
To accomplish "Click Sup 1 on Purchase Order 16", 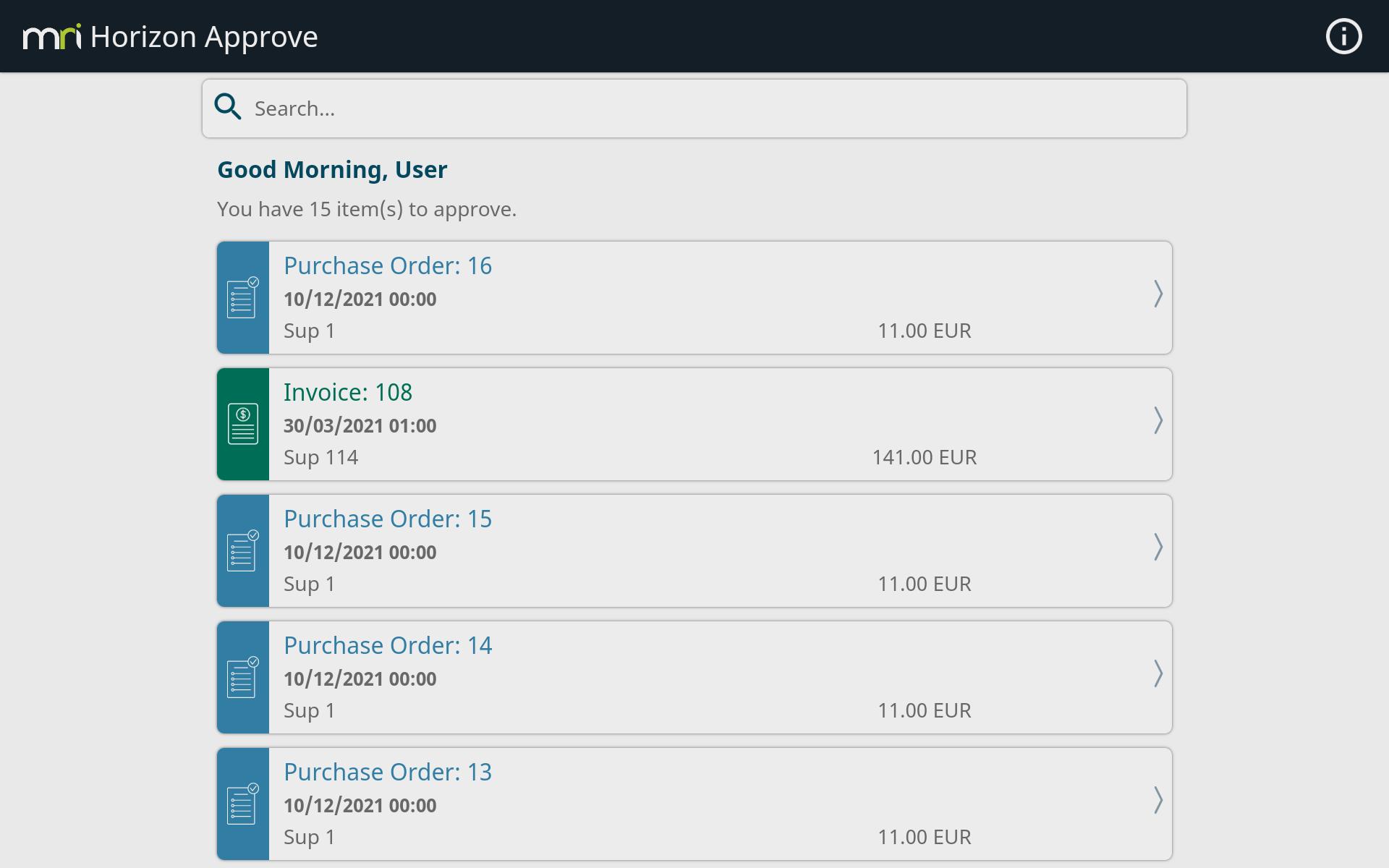I will (309, 331).
